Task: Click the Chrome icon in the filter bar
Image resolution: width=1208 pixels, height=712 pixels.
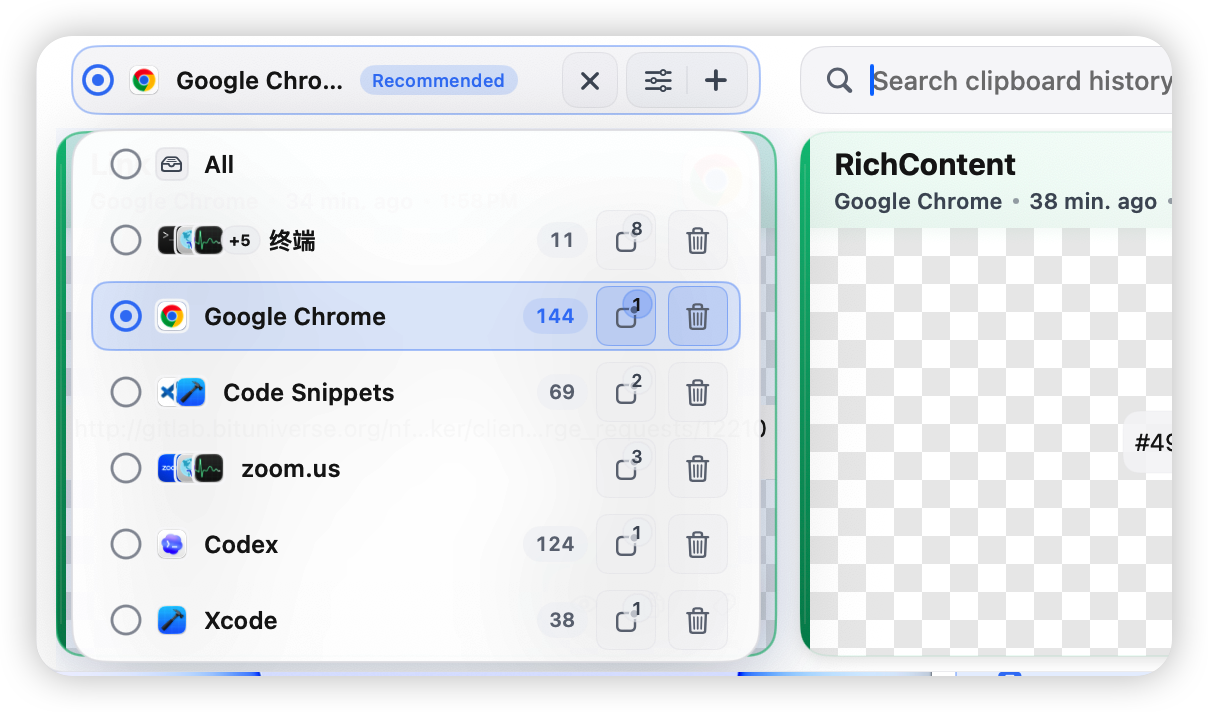Action: coord(144,80)
